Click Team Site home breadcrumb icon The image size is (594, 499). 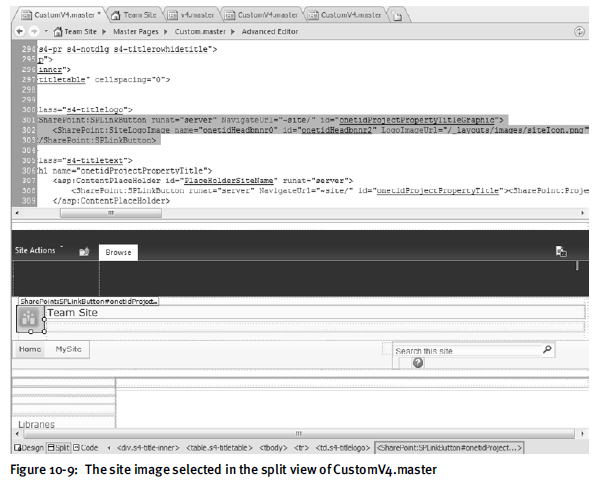tap(58, 32)
